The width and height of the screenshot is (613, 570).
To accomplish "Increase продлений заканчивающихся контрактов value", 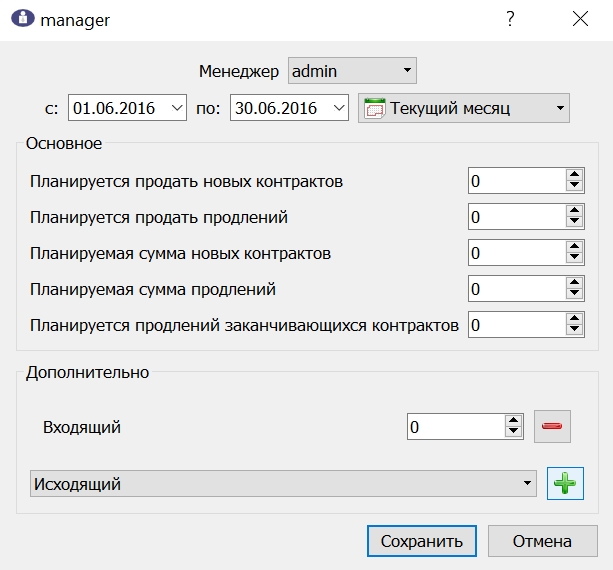I will pyautogui.click(x=574, y=319).
